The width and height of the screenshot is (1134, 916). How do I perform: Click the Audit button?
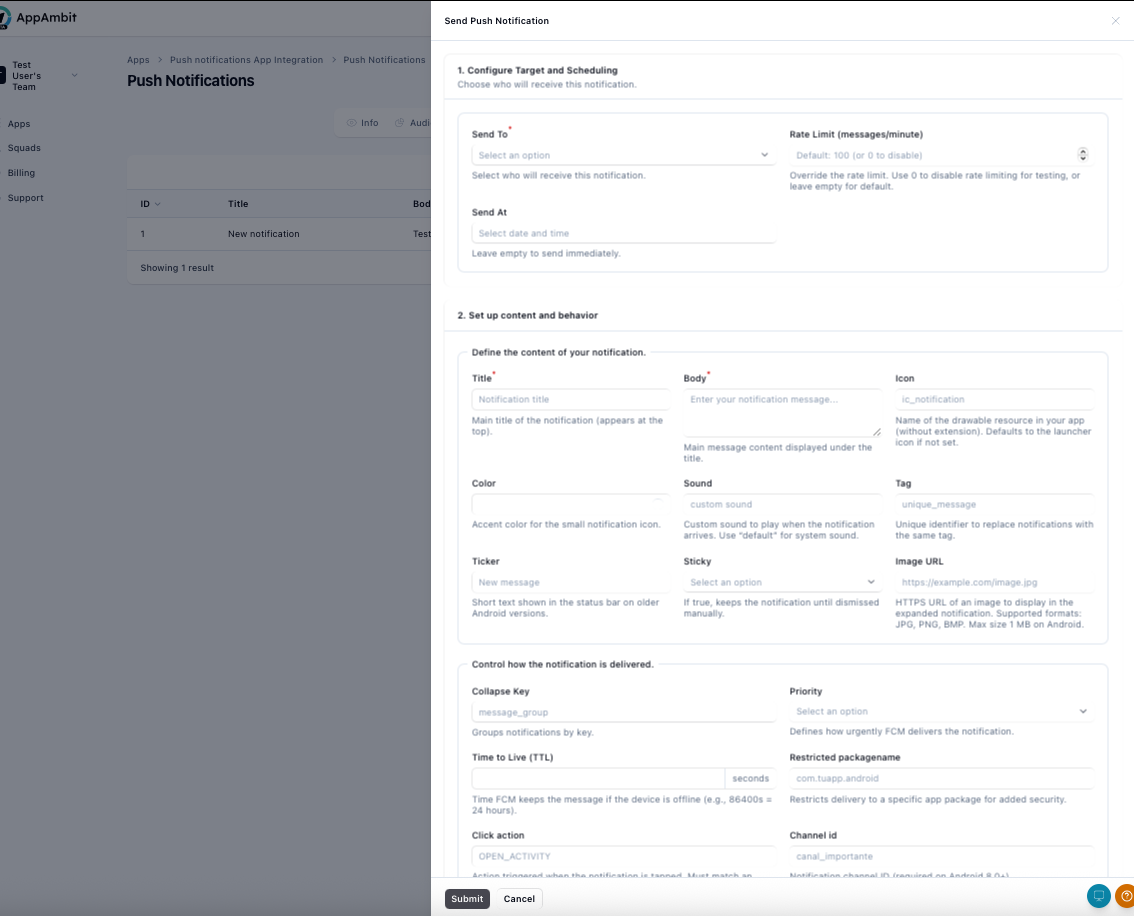click(x=414, y=122)
